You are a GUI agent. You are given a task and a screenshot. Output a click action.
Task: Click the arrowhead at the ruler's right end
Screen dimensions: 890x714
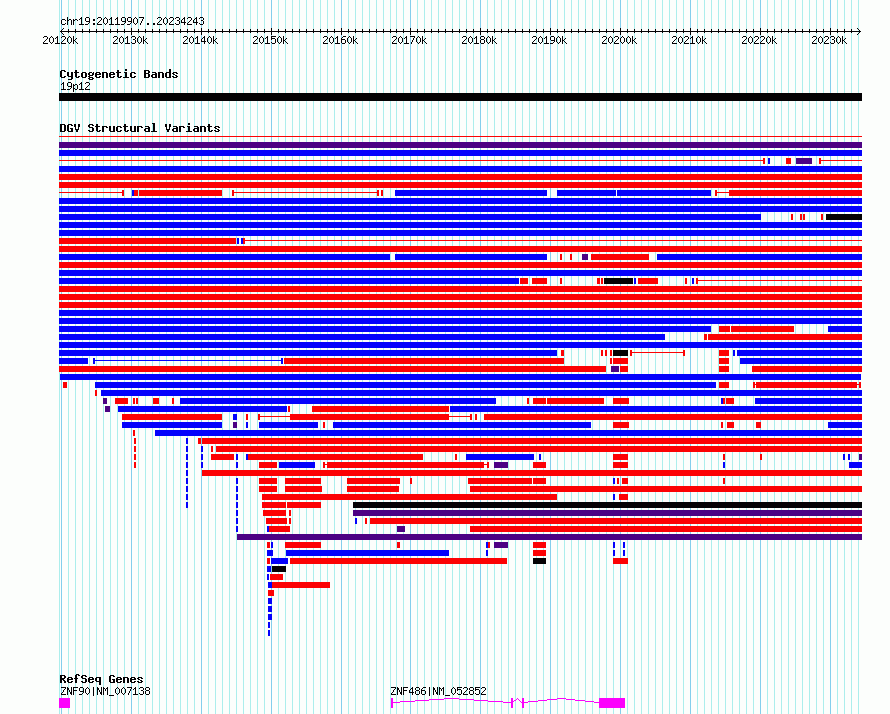point(859,31)
